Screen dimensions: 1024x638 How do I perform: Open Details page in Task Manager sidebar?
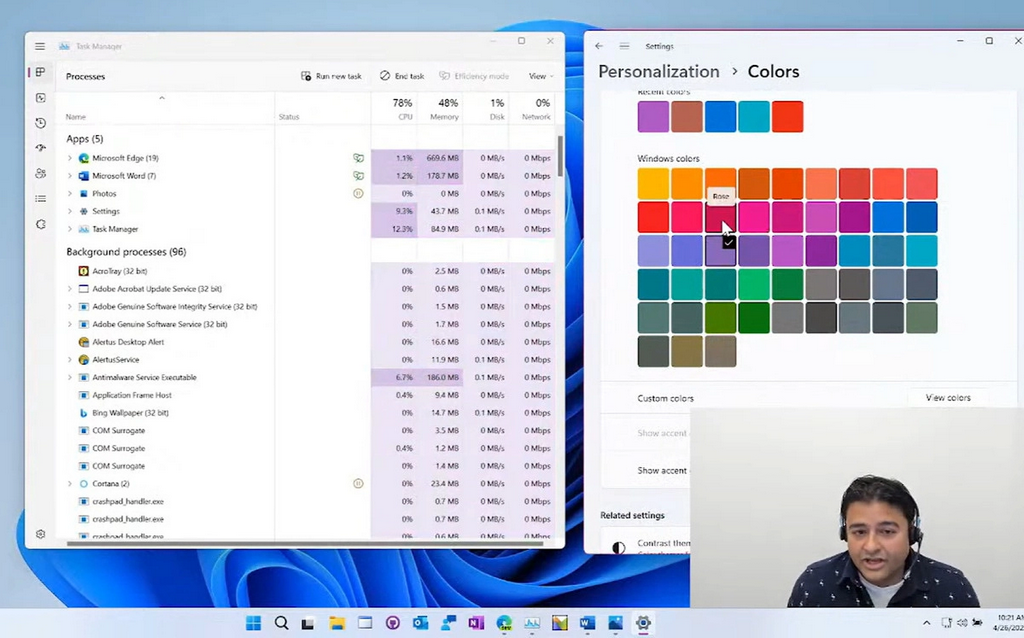(40, 199)
